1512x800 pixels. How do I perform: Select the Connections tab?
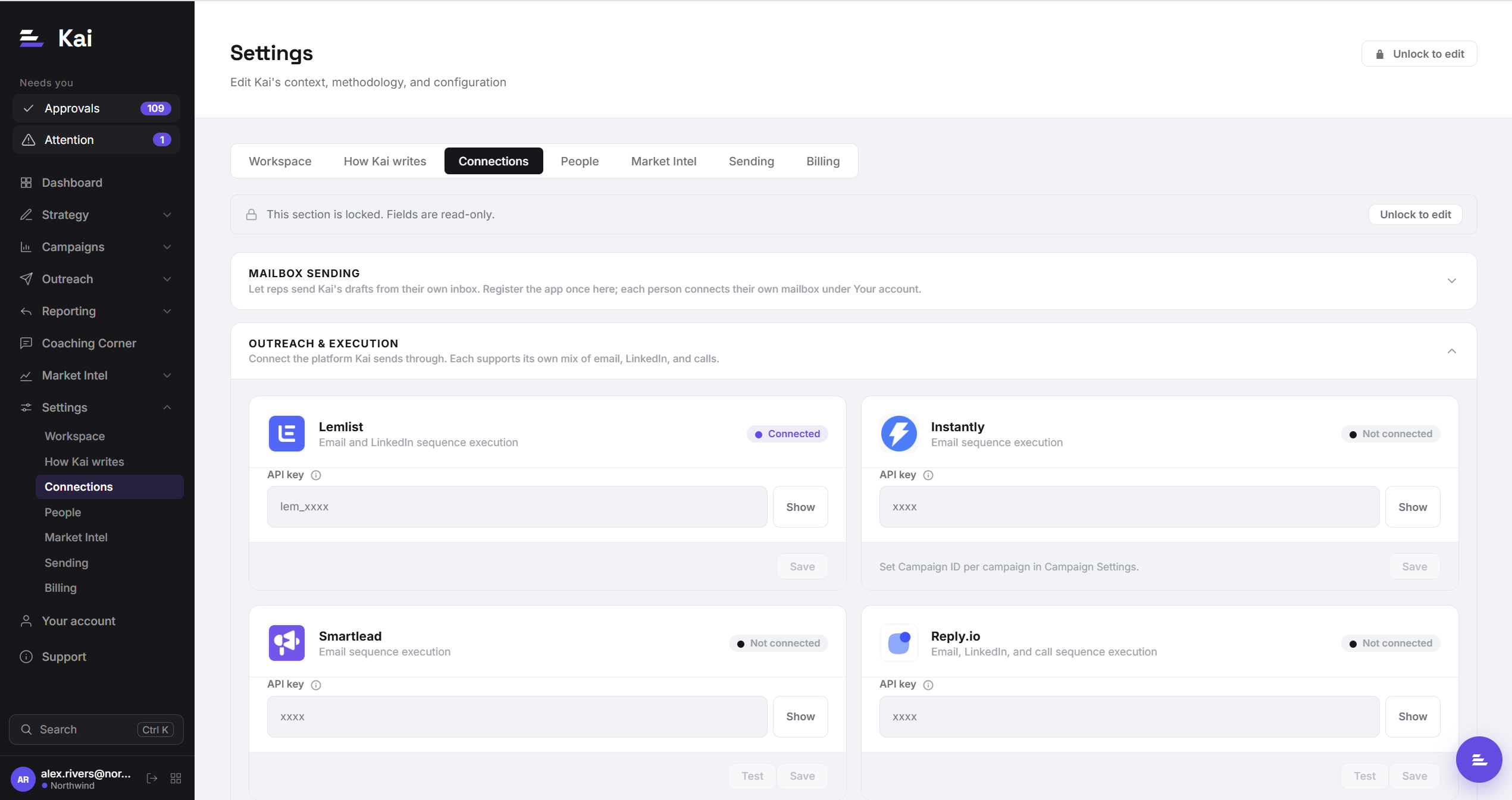click(x=493, y=161)
